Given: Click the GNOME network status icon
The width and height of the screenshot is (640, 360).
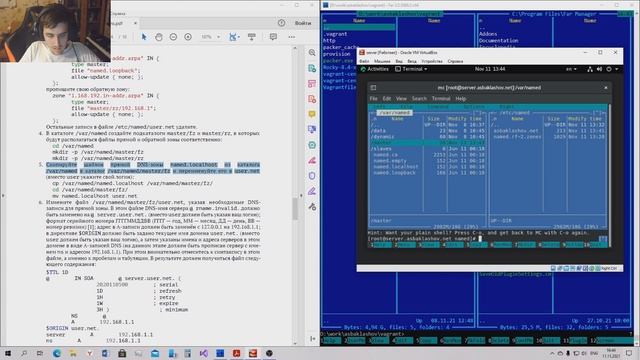Looking at the screenshot, I should pos(590,69).
